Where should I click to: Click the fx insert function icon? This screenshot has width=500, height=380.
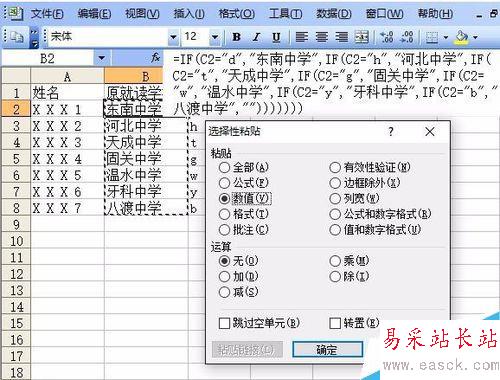(x=155, y=58)
